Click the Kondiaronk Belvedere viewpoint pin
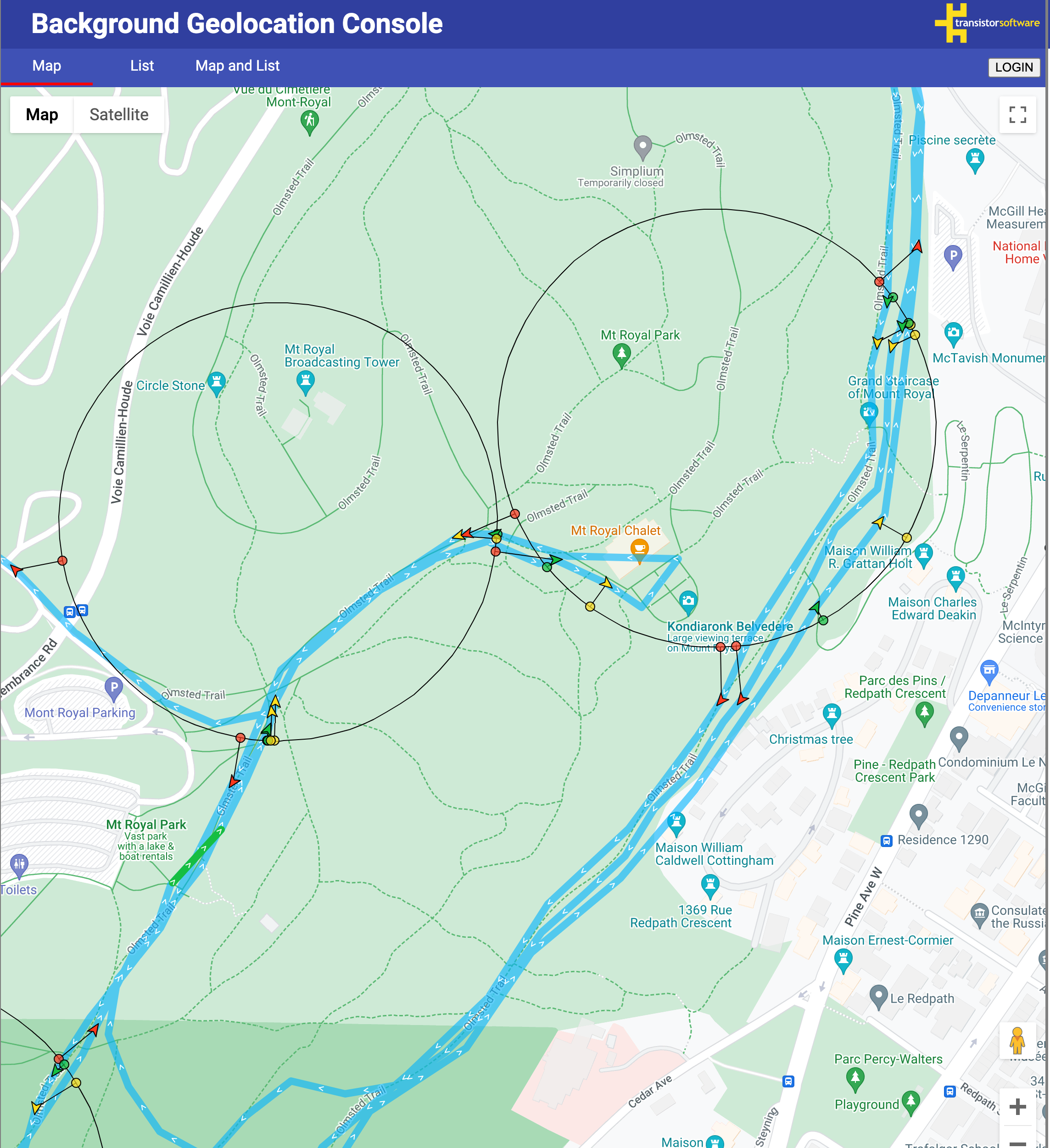Image resolution: width=1050 pixels, height=1148 pixels. coord(688,601)
